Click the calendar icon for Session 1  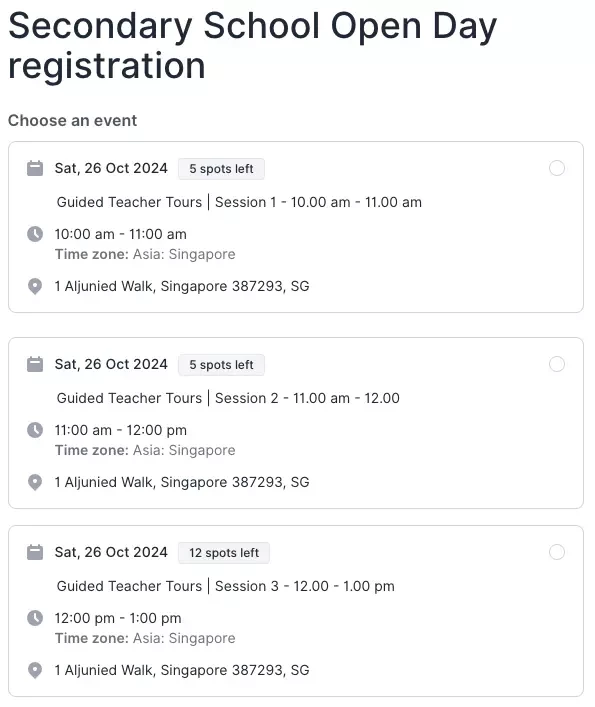point(35,168)
